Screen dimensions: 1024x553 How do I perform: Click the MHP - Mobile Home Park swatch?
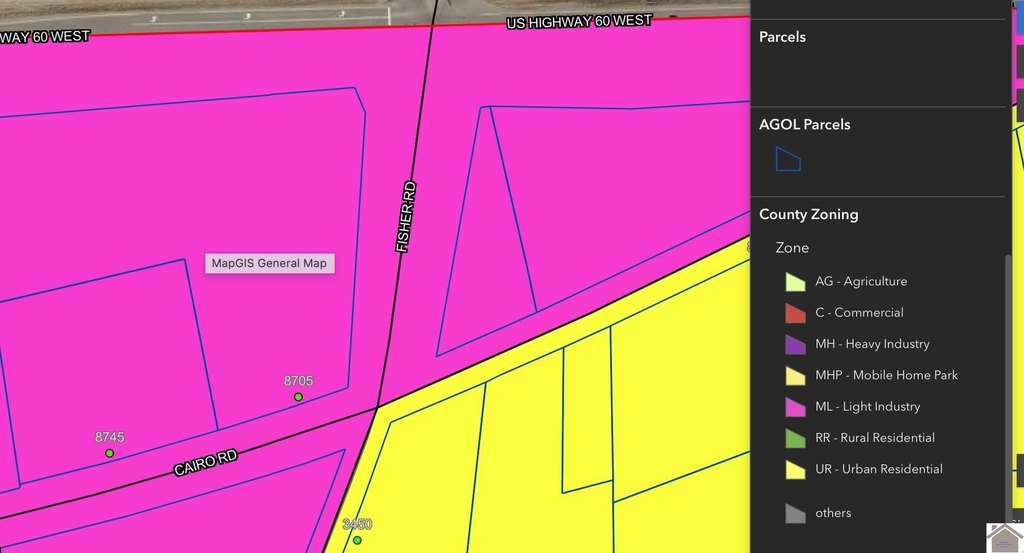pos(795,376)
